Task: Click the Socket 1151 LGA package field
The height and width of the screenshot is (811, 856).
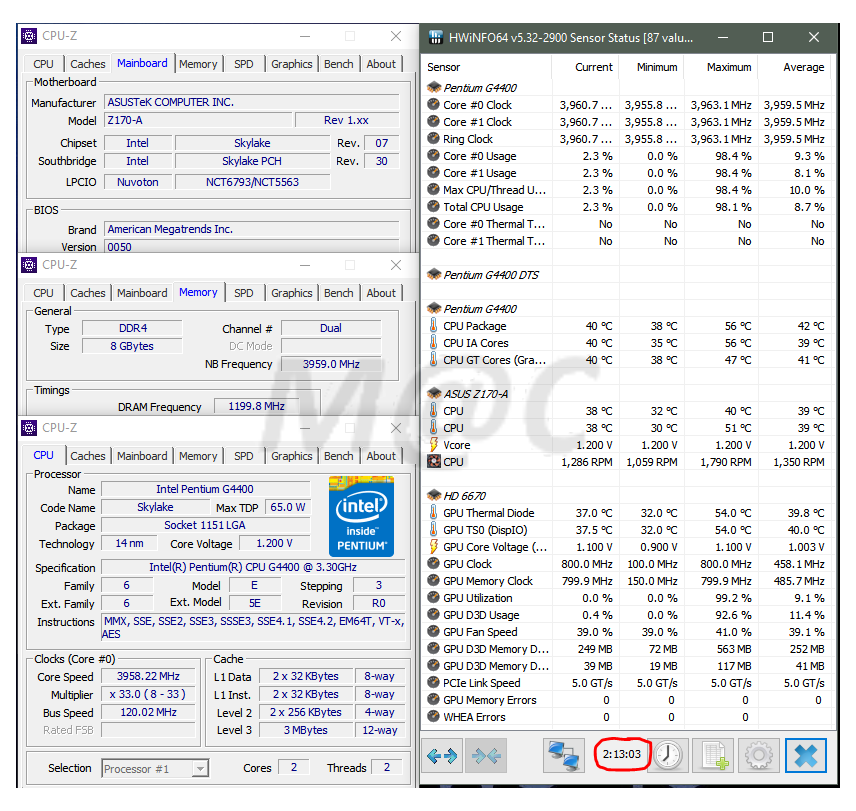Action: (205, 525)
